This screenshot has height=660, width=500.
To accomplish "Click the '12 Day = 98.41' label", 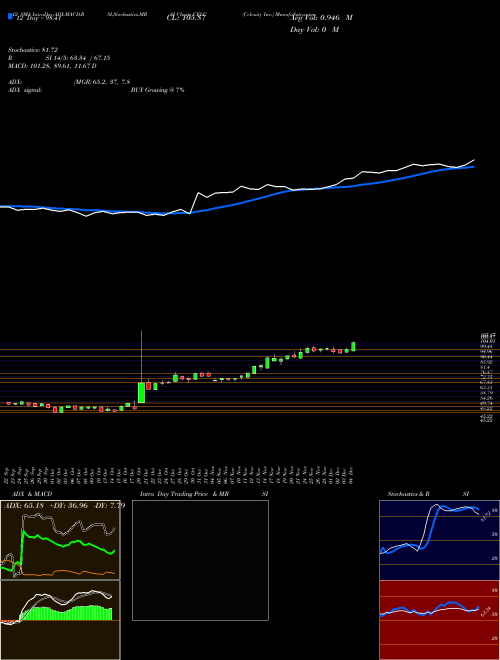I will (x=37, y=19).
